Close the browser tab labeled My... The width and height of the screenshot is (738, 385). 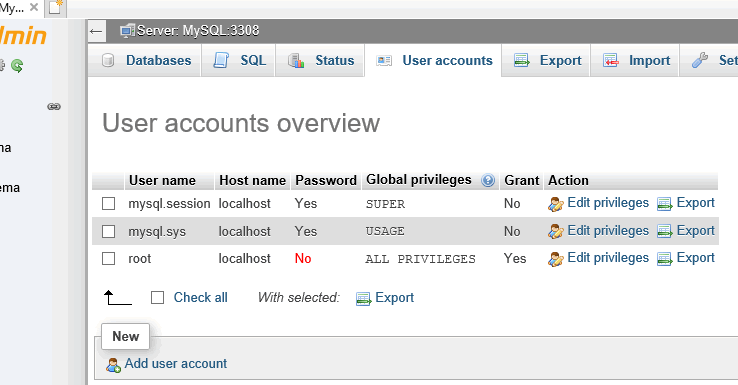[x=34, y=8]
